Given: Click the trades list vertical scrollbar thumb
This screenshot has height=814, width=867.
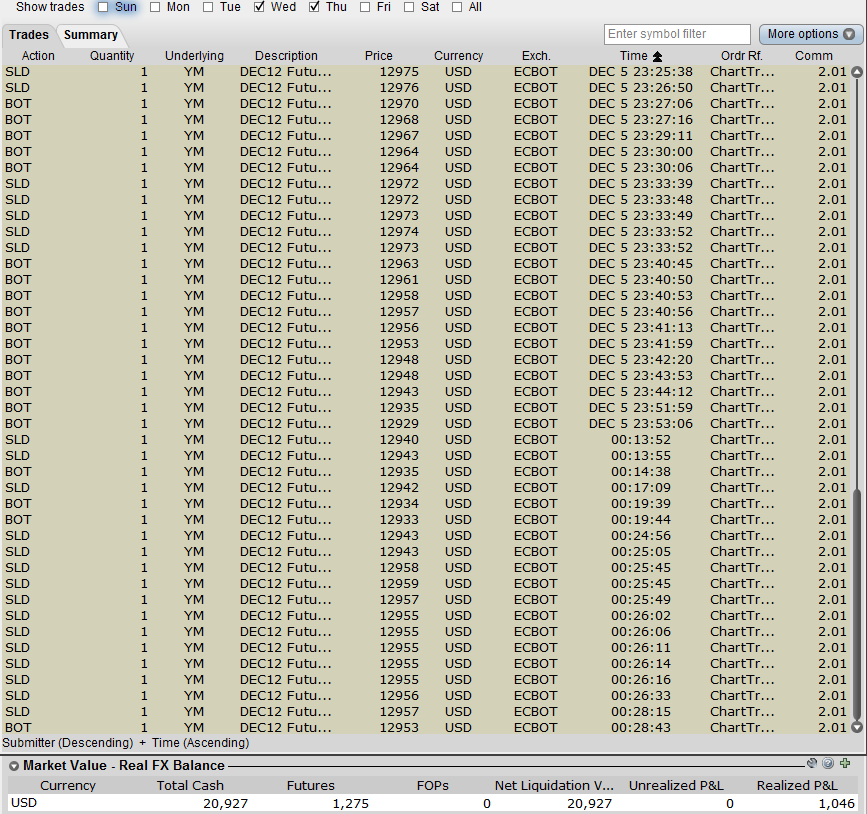Looking at the screenshot, I should pyautogui.click(x=857, y=606).
